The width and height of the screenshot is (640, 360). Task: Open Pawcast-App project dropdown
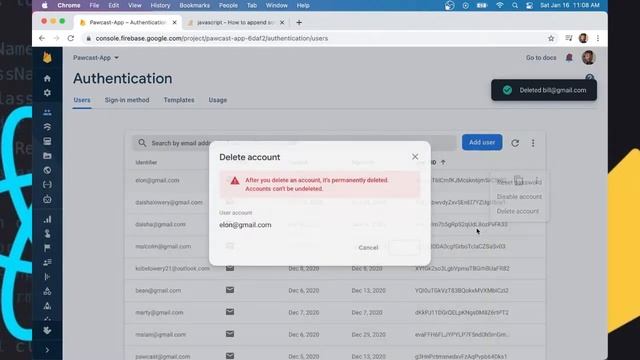pyautogui.click(x=96, y=58)
